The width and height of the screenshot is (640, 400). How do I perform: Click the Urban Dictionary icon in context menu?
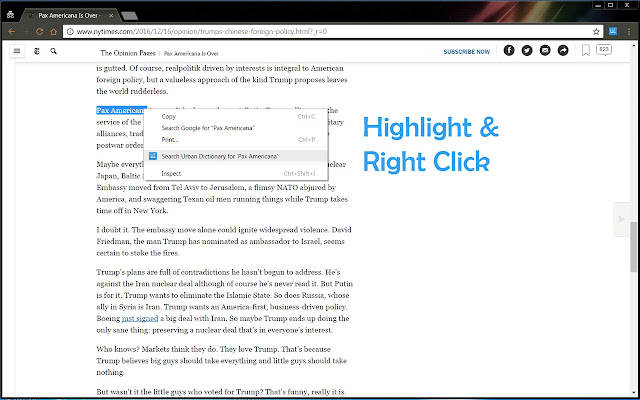(153, 156)
